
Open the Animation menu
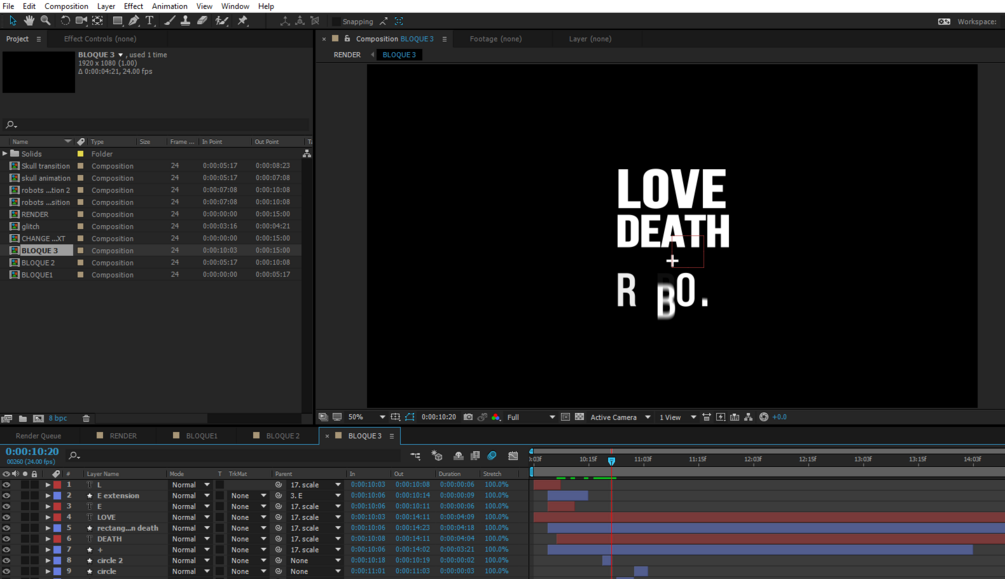click(169, 6)
